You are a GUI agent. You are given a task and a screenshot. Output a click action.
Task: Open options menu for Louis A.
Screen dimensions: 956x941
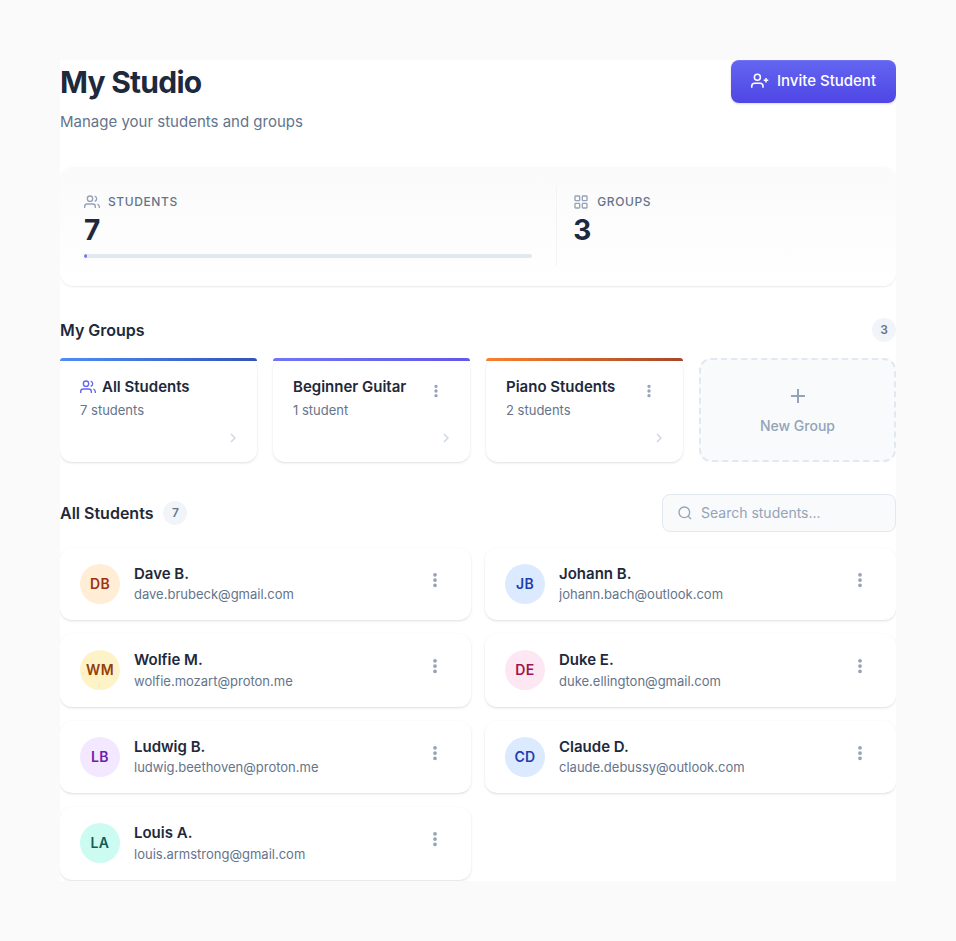tap(435, 839)
